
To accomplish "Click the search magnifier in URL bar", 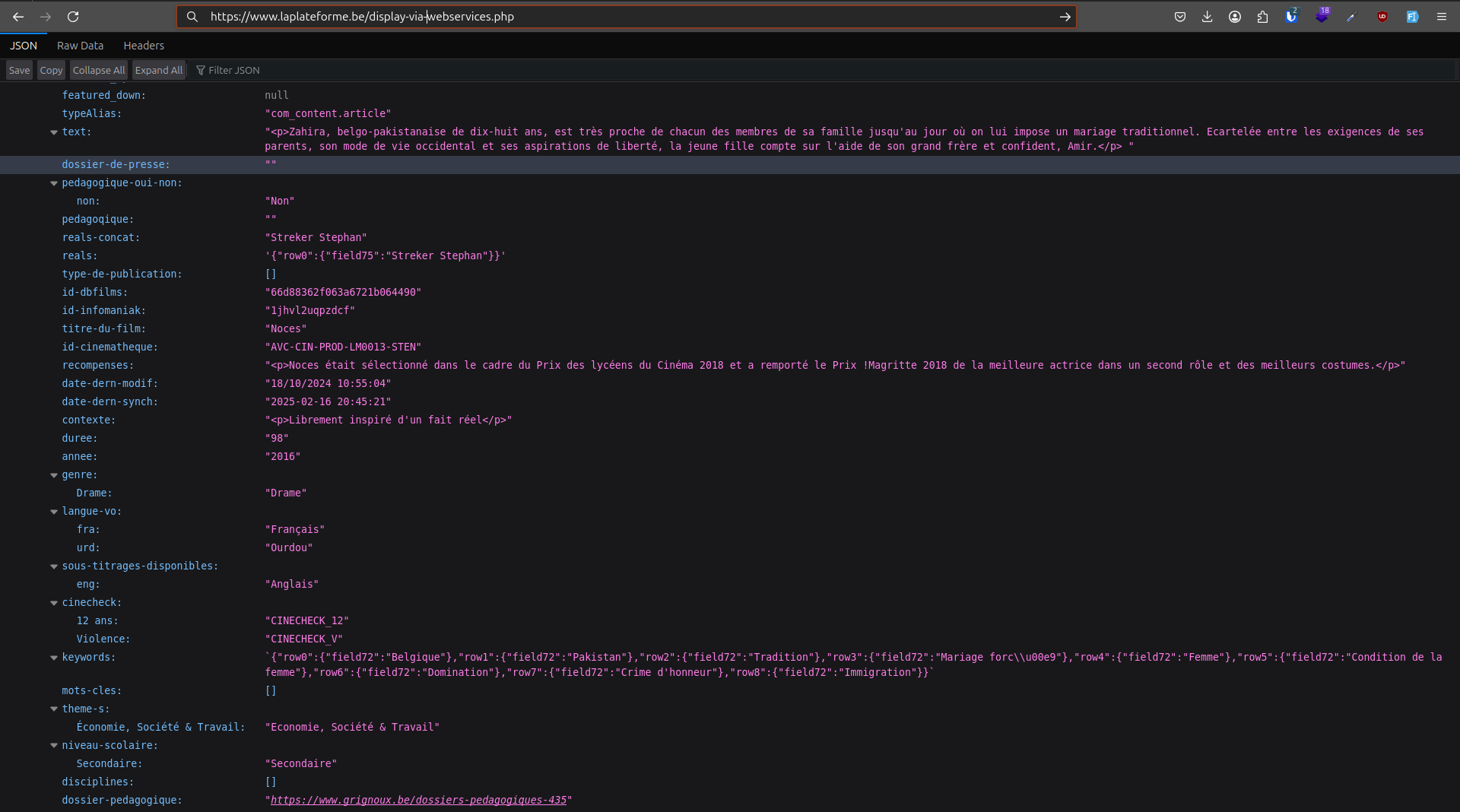I will [192, 17].
